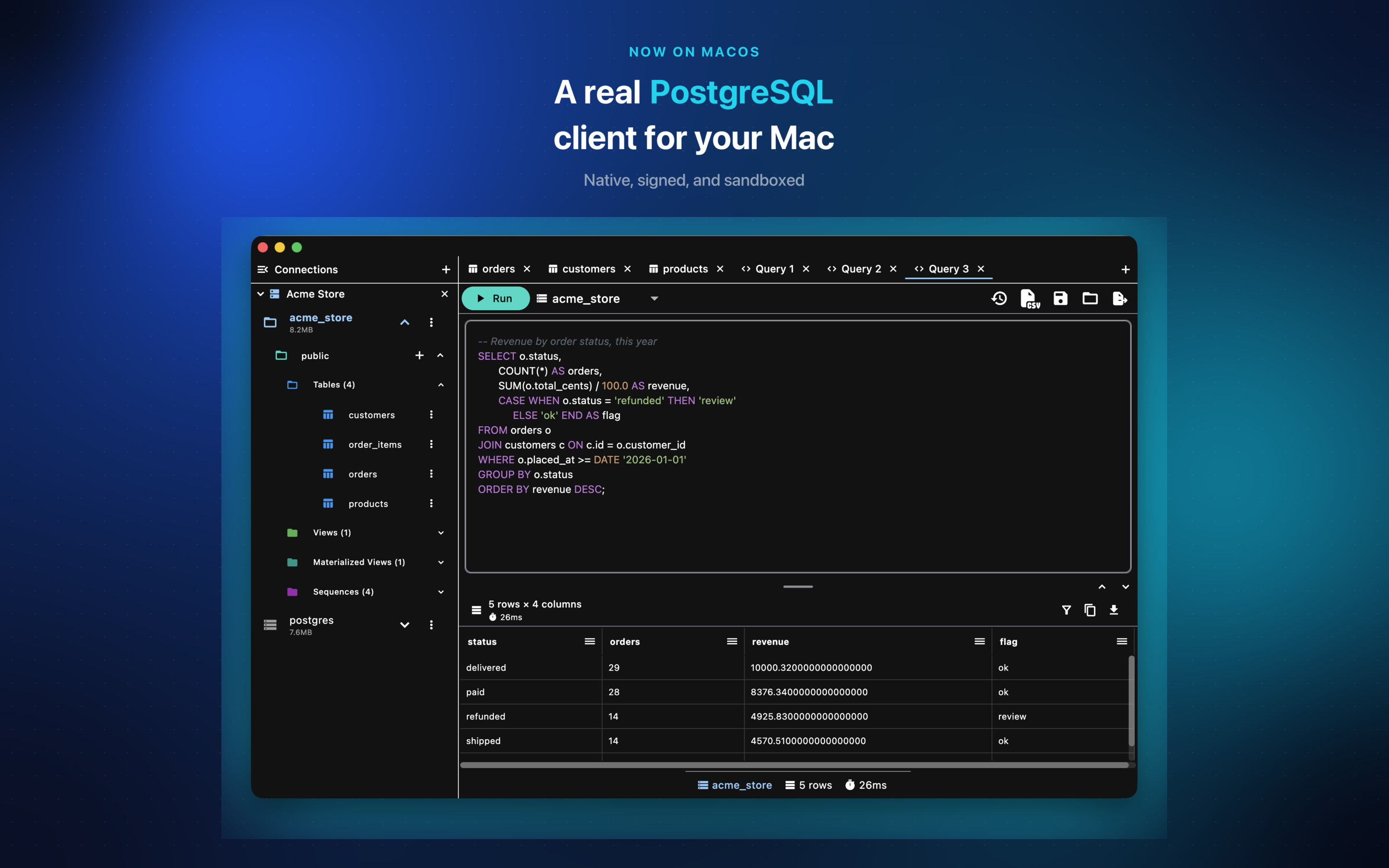Screen dimensions: 1389x868
Task: Collapse the Tables (4) folder
Action: (x=441, y=385)
